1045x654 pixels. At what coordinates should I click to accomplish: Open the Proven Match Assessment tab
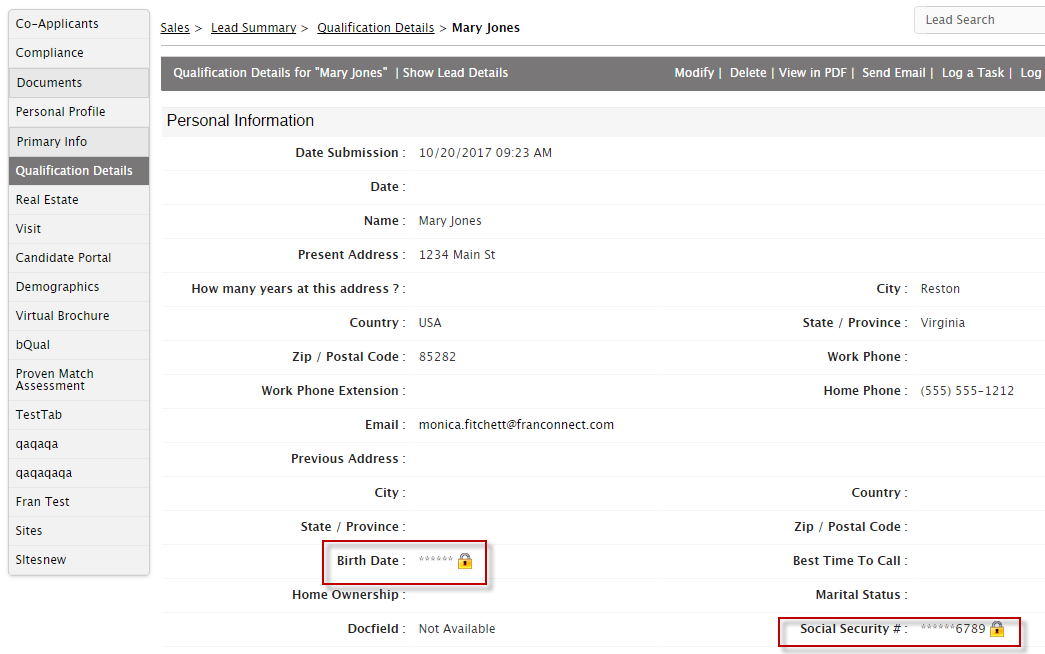[79, 380]
